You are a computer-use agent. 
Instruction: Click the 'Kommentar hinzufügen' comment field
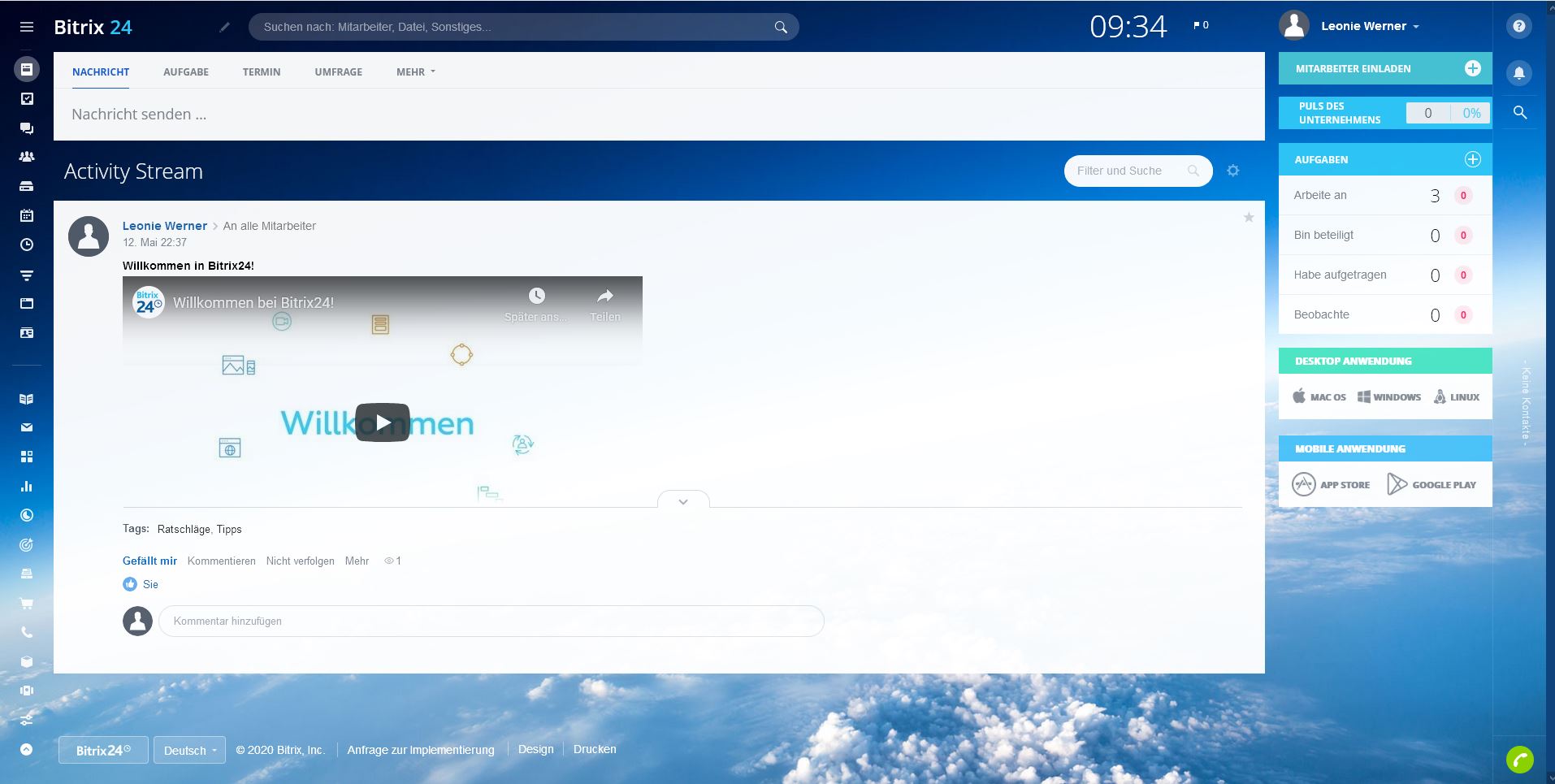tap(492, 621)
